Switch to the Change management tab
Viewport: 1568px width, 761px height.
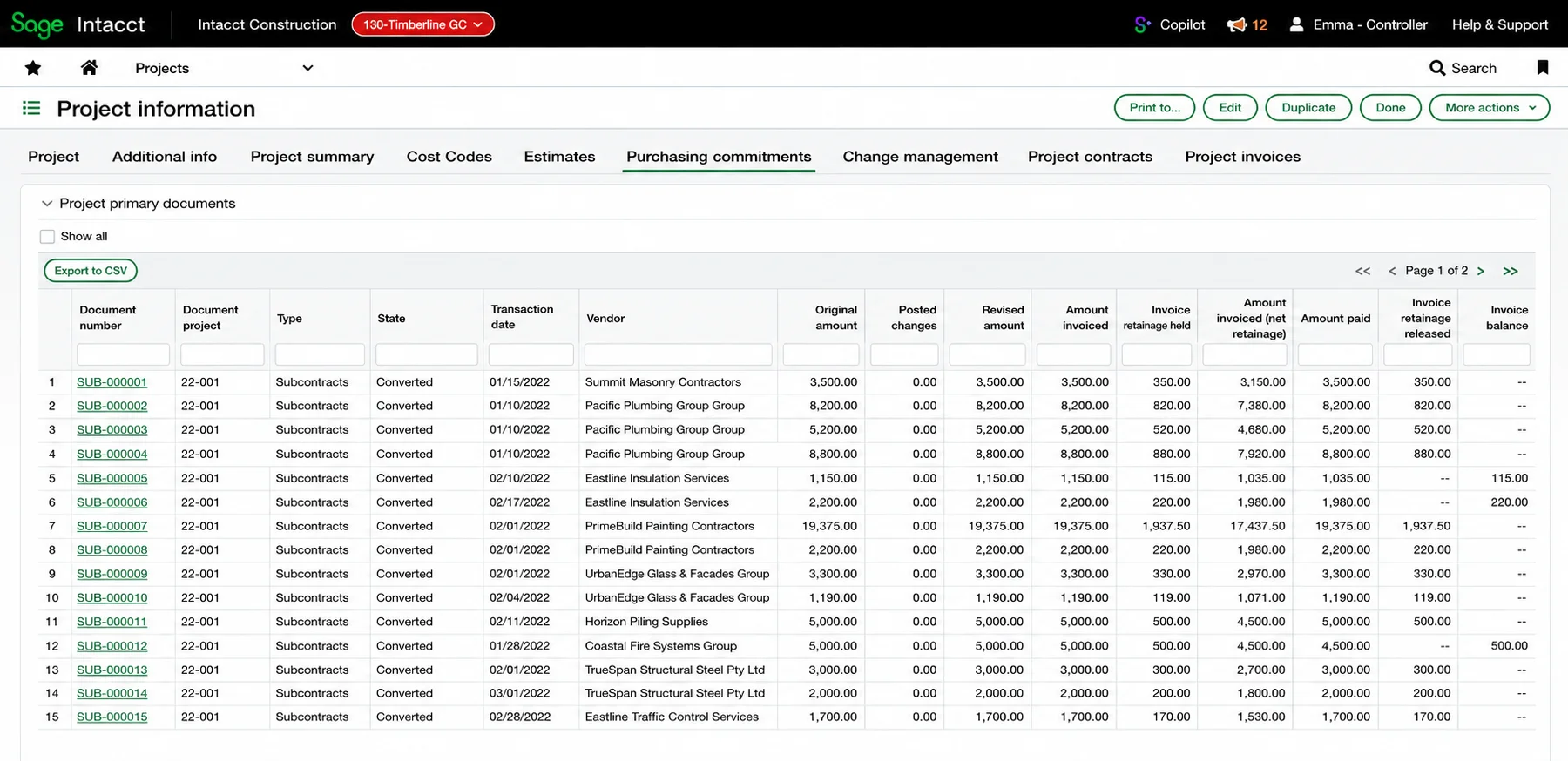pyautogui.click(x=920, y=157)
